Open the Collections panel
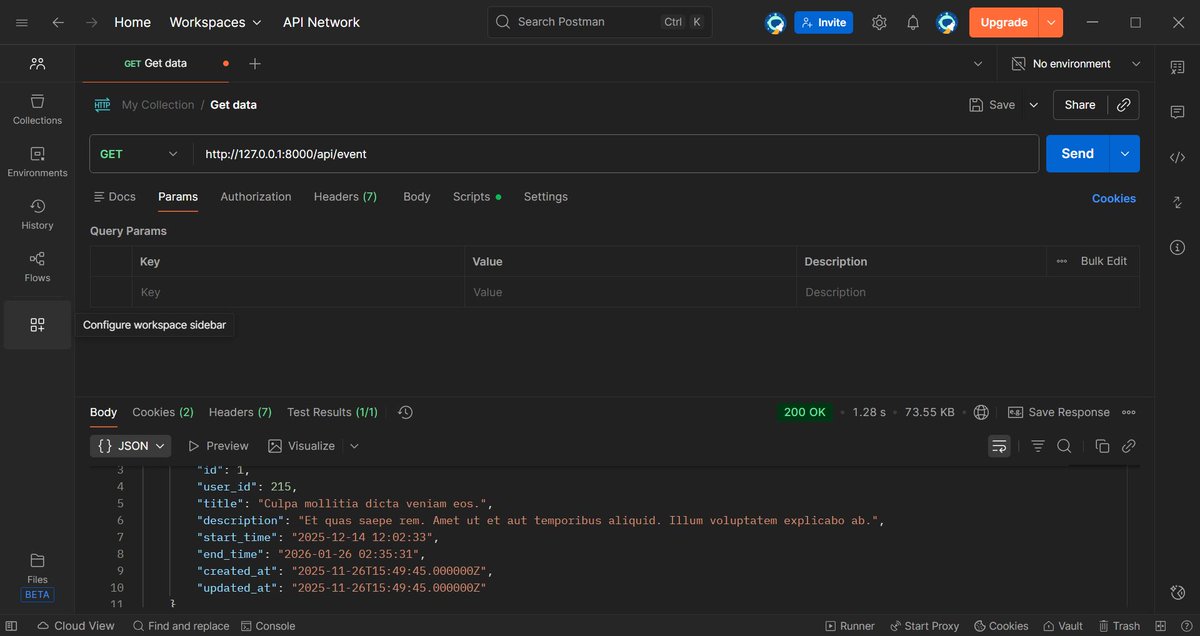The width and height of the screenshot is (1200, 636). (36, 110)
